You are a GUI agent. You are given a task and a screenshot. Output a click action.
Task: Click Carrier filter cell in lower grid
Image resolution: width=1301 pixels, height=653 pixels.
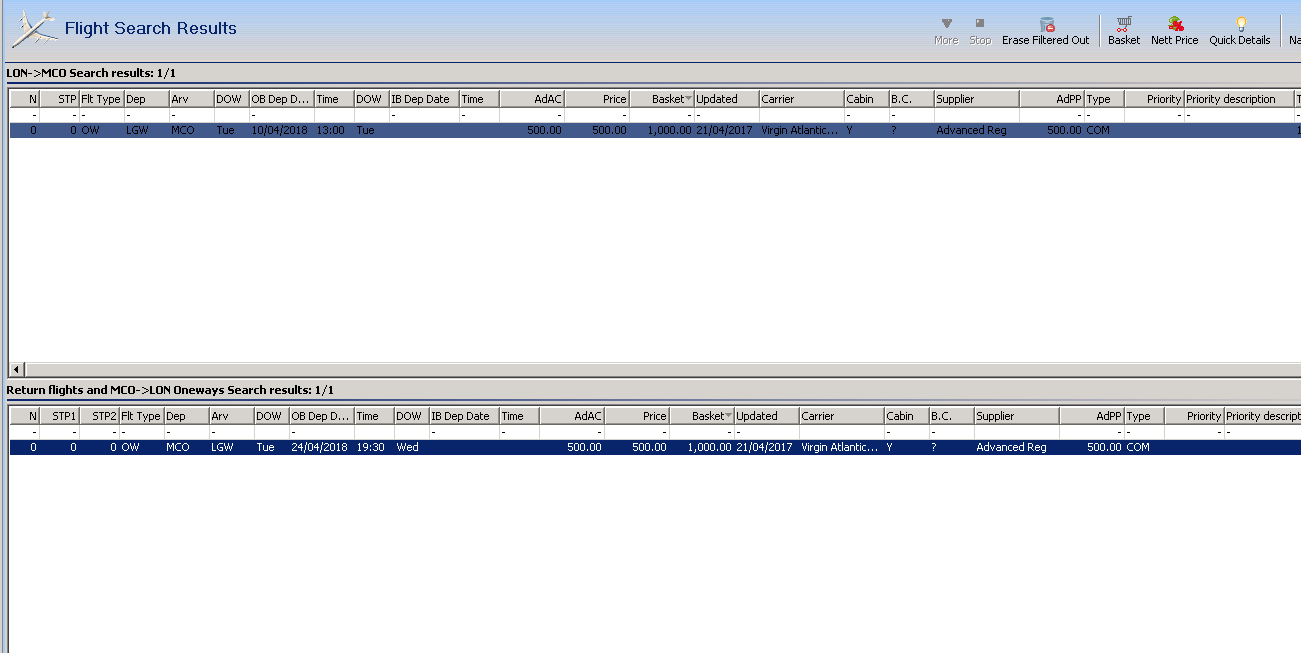pos(842,432)
